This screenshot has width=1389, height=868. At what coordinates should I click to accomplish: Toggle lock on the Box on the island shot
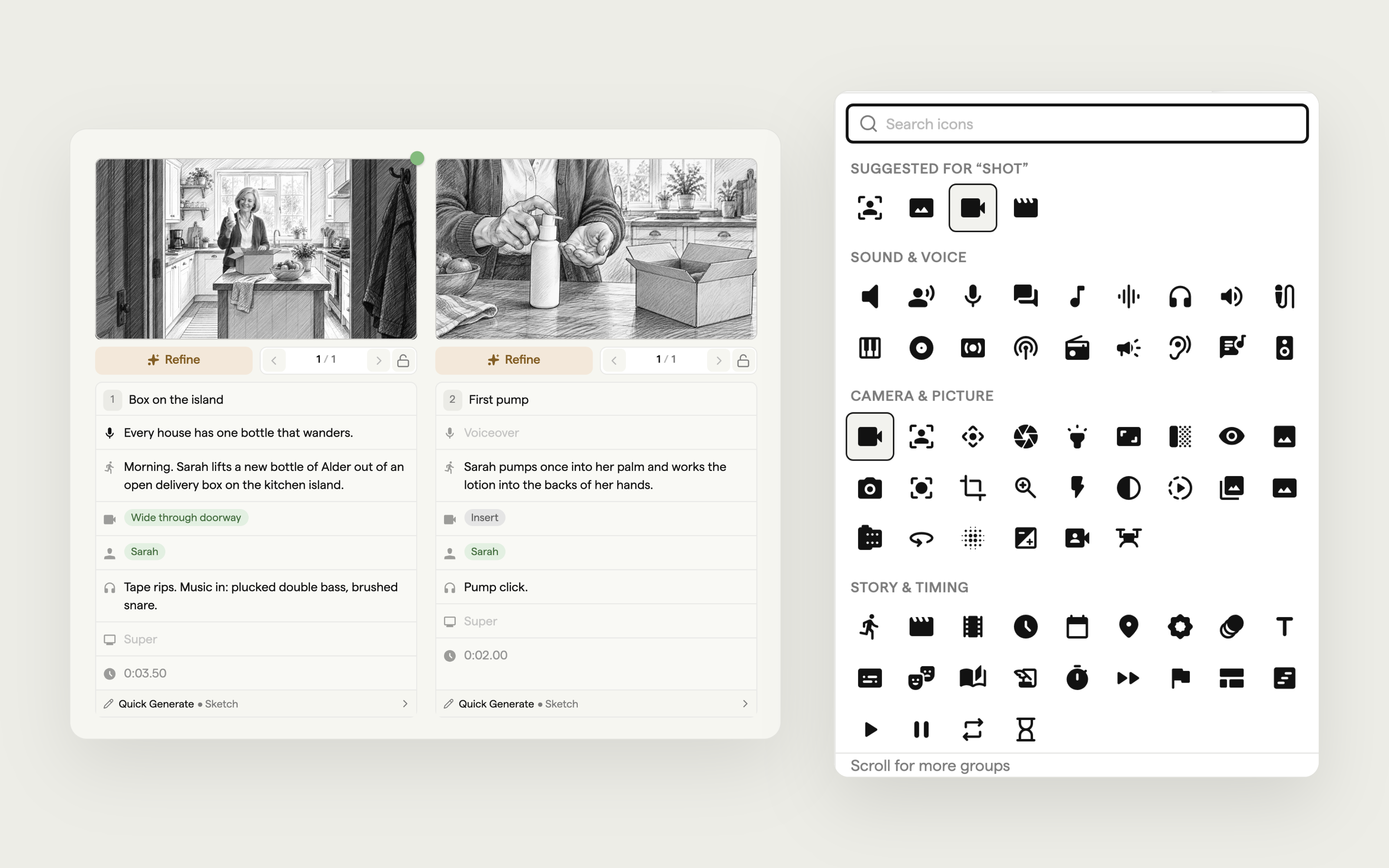[x=403, y=361]
